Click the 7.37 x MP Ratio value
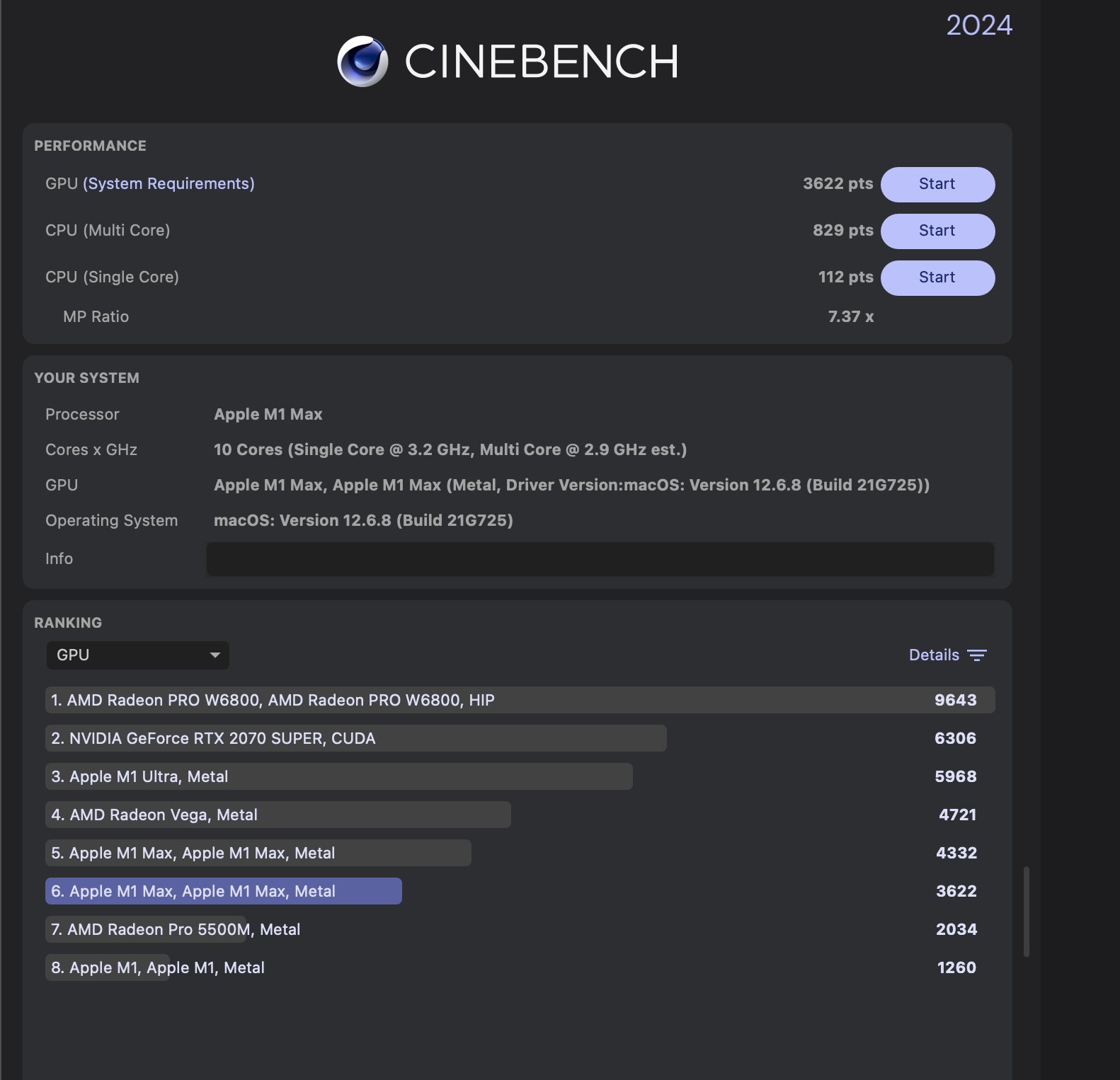Screen dimensions: 1120x1080 (851, 317)
